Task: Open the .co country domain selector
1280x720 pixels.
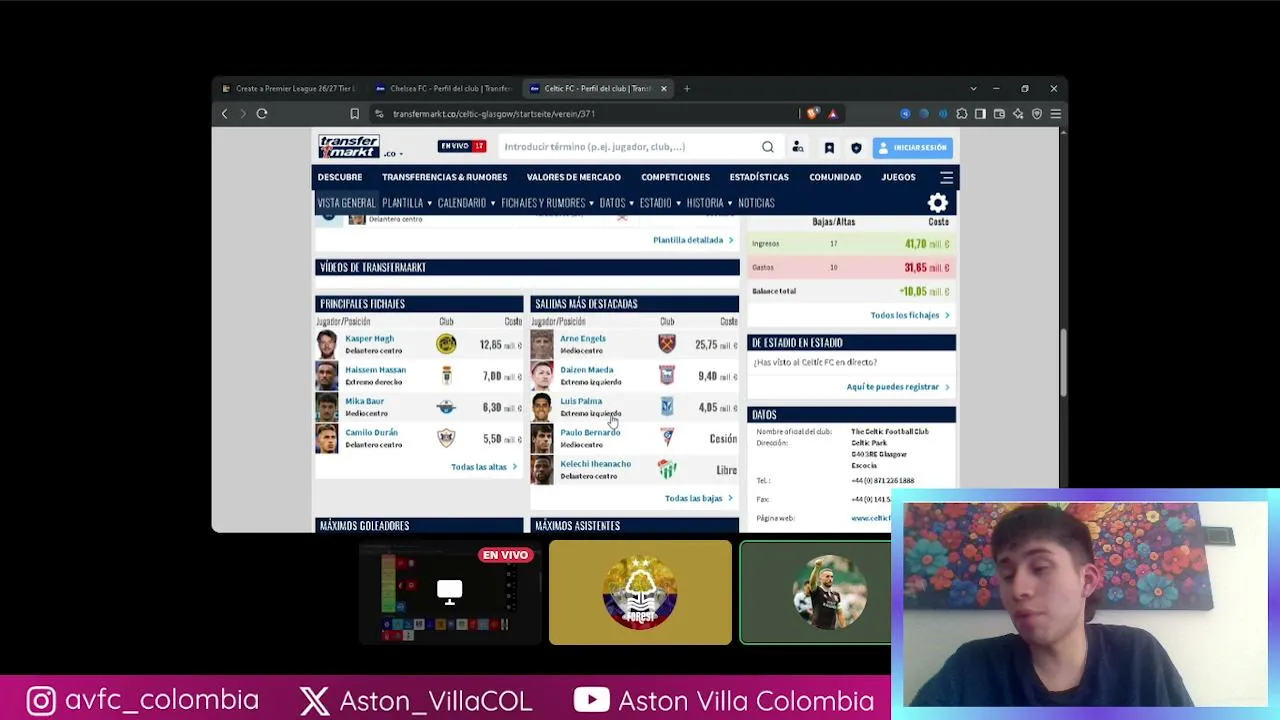Action: tap(392, 154)
